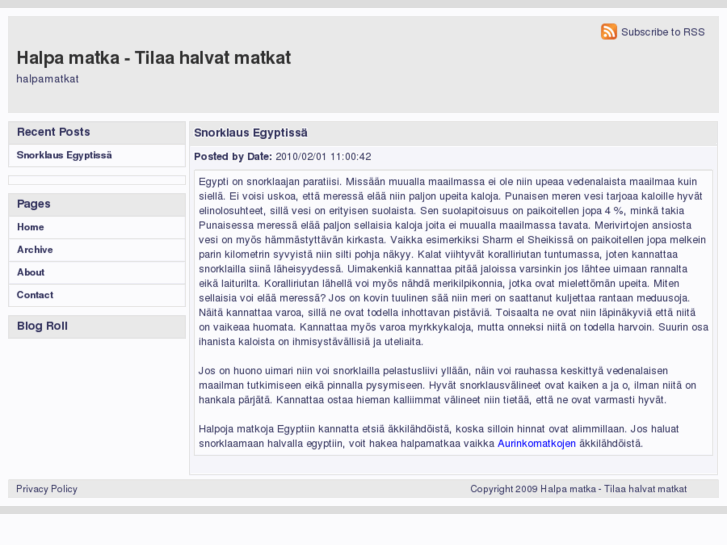Click the Snorklaus Egyptissä article heading

coord(251,133)
